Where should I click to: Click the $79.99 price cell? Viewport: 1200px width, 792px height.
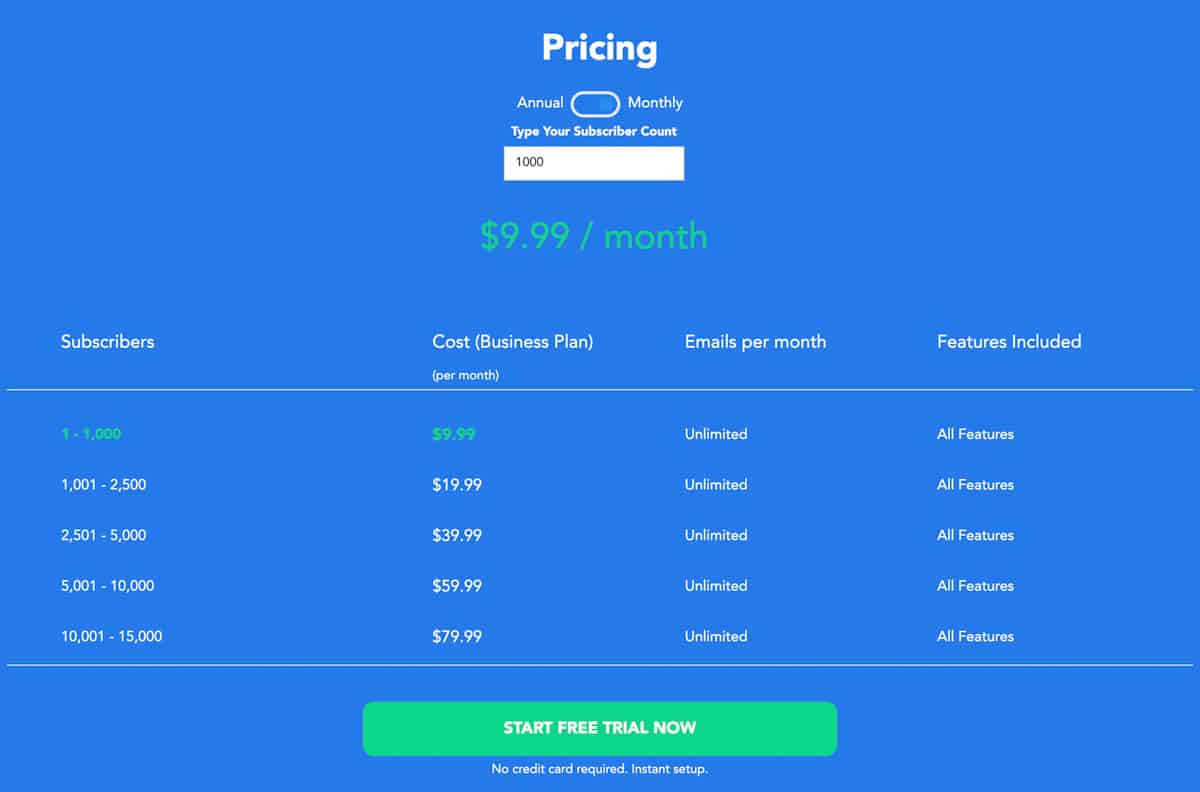point(457,636)
